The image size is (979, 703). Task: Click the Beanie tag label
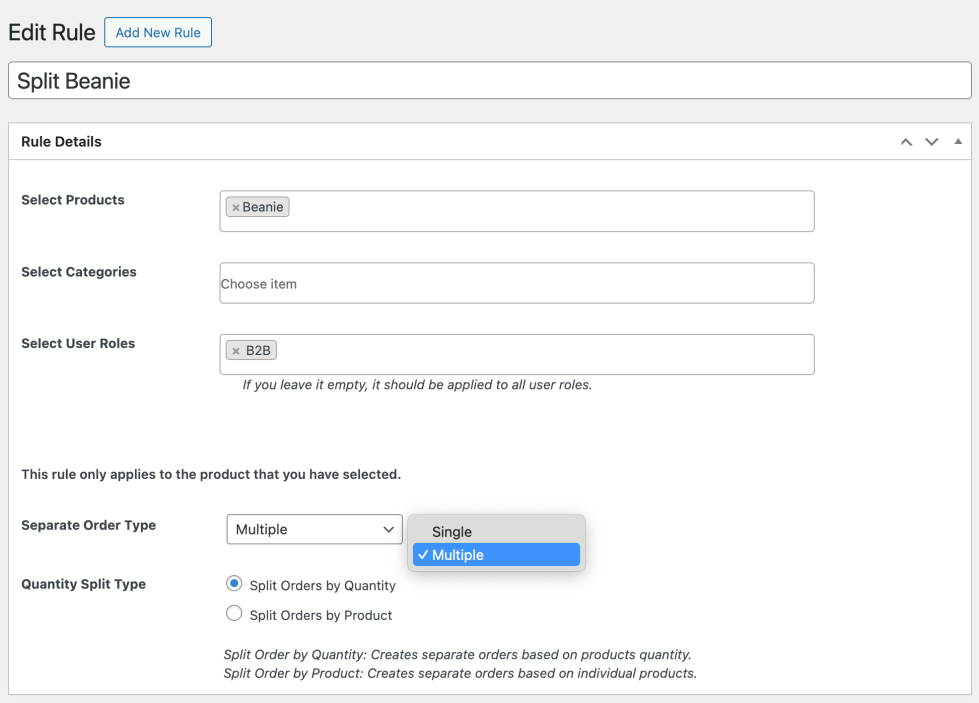(x=263, y=208)
